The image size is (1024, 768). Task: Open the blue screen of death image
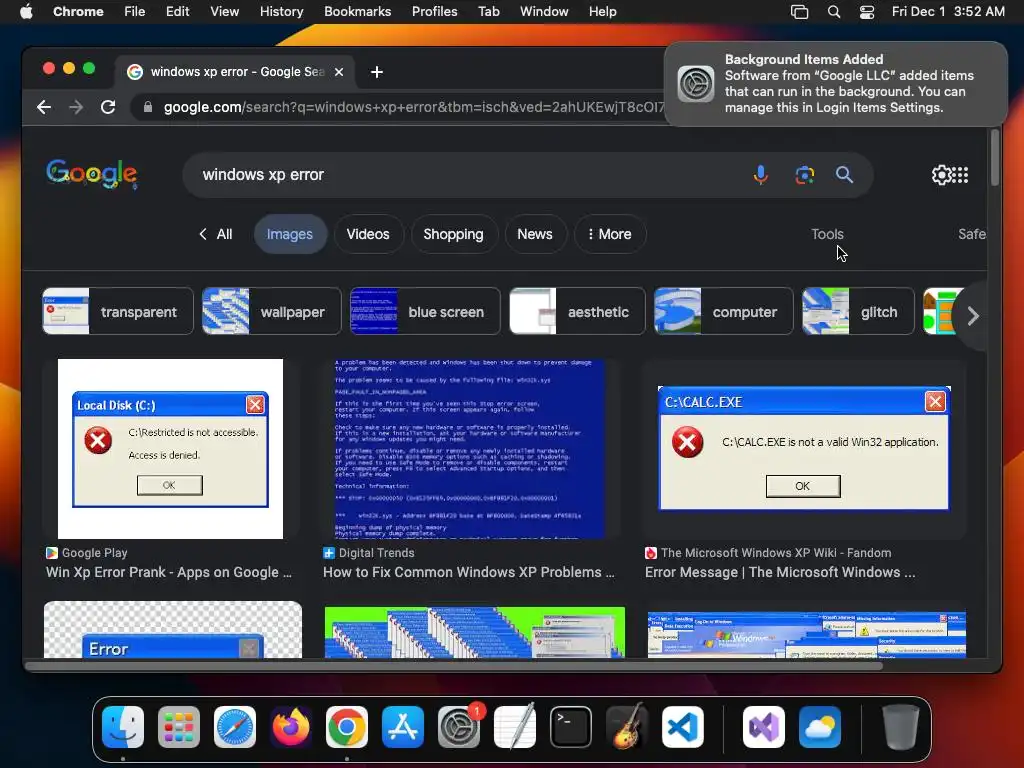click(469, 449)
